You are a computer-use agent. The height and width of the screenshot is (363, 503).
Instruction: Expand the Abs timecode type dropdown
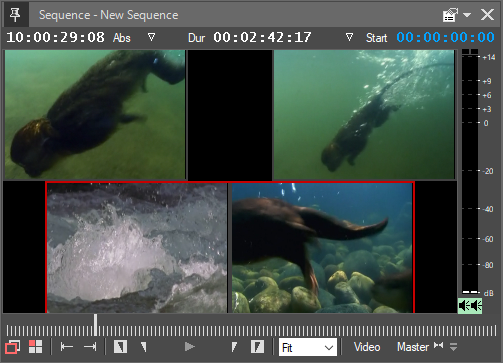151,37
